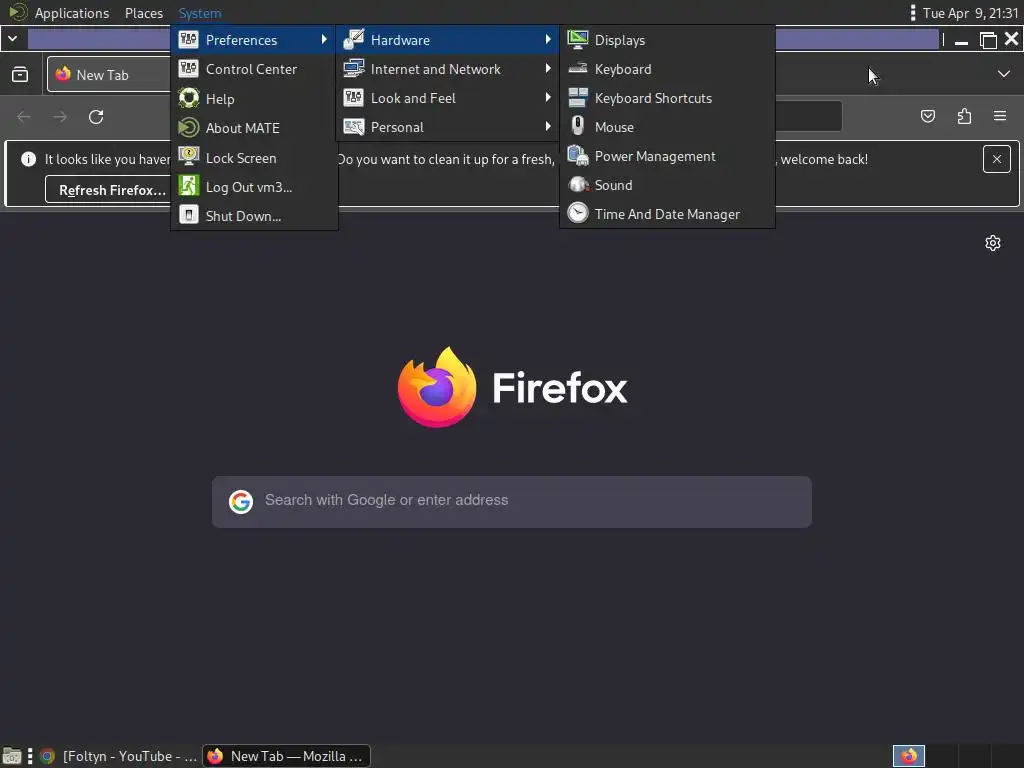
Task: Open Displays preferences
Action: 667,40
